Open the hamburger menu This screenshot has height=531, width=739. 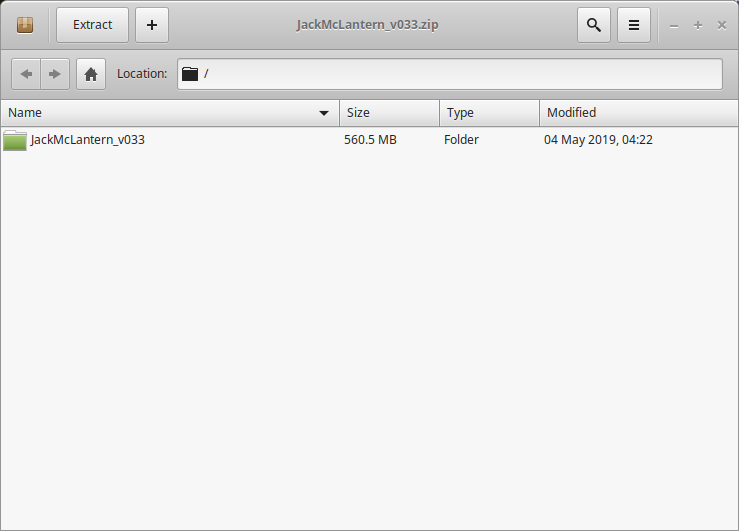[634, 25]
